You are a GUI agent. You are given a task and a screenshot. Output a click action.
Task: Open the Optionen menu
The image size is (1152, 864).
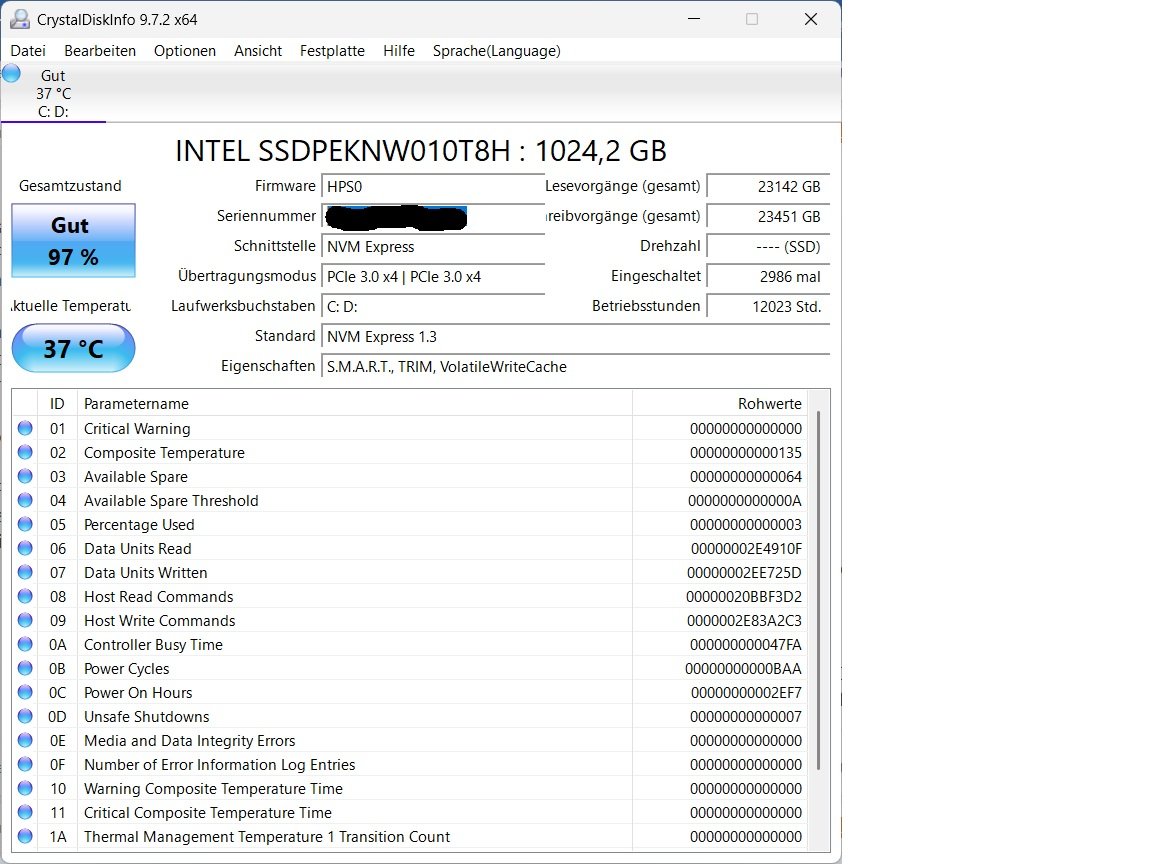coord(184,51)
